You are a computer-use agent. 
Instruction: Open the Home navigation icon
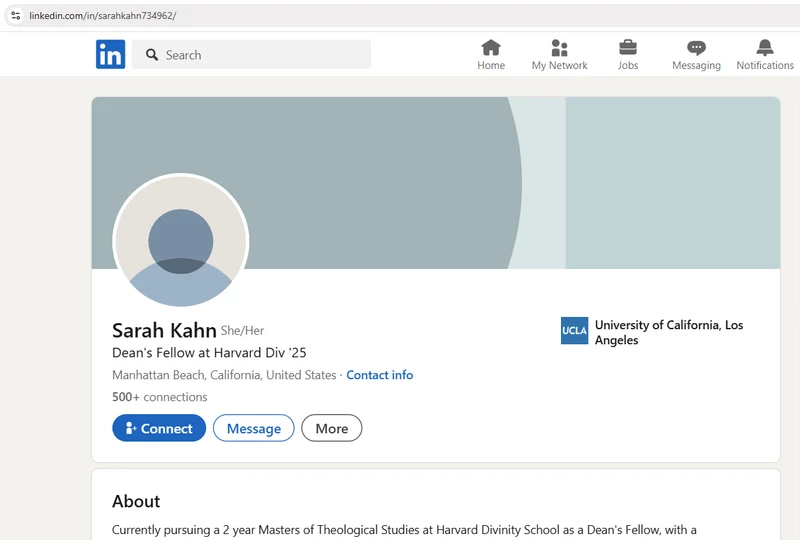point(491,48)
